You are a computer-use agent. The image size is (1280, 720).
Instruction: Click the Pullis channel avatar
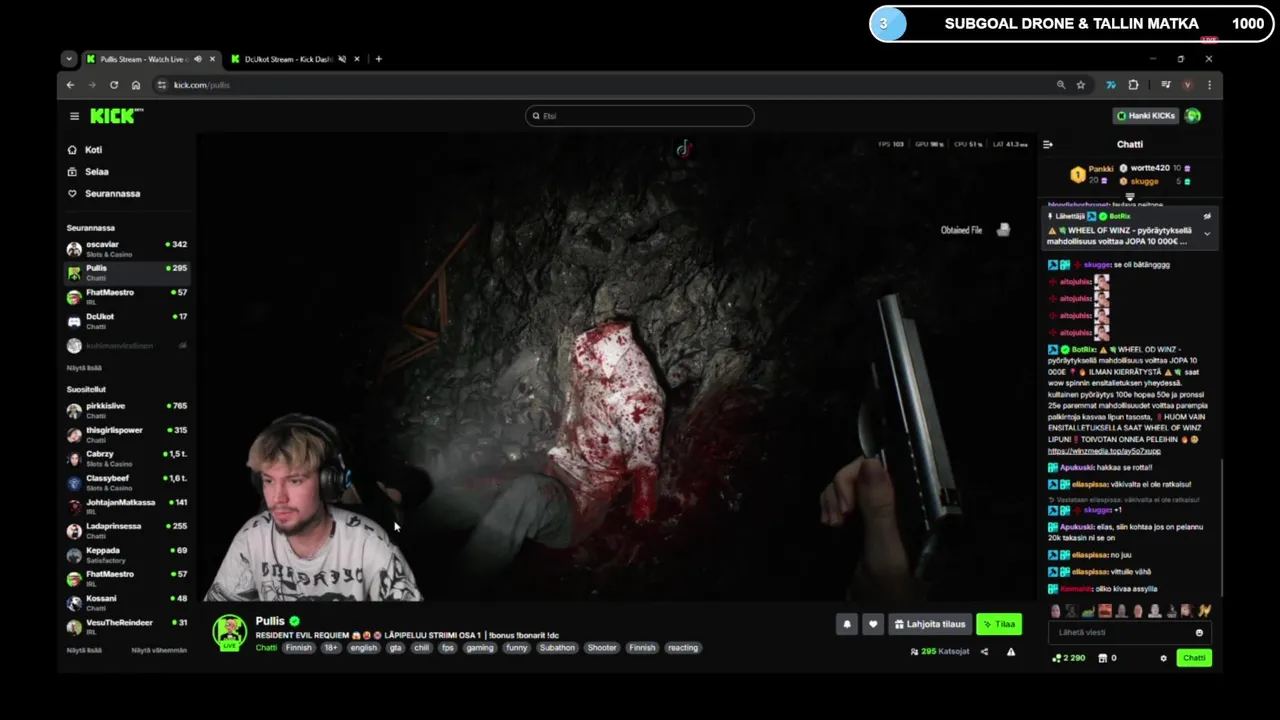point(230,633)
